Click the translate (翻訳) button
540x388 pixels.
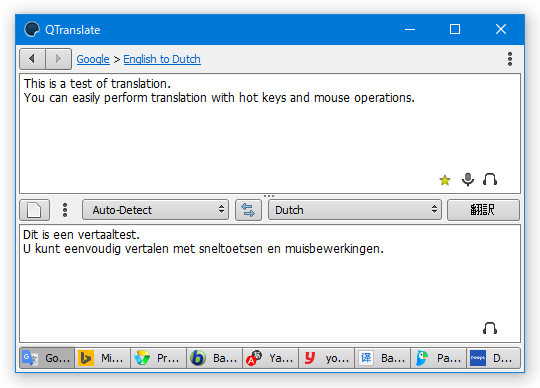[x=483, y=210]
